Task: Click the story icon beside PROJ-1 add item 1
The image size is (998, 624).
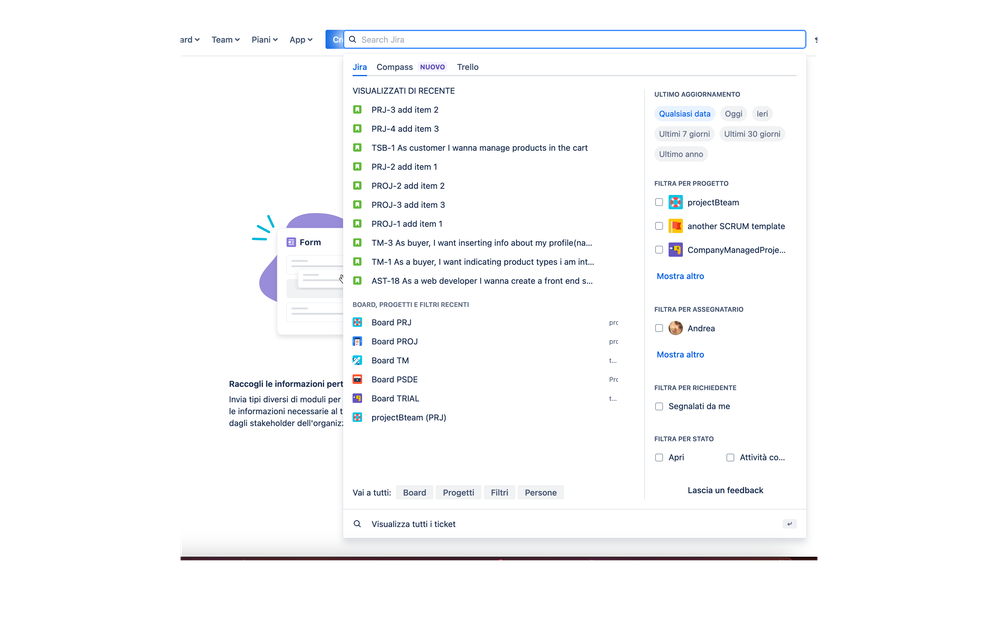Action: pyautogui.click(x=358, y=224)
